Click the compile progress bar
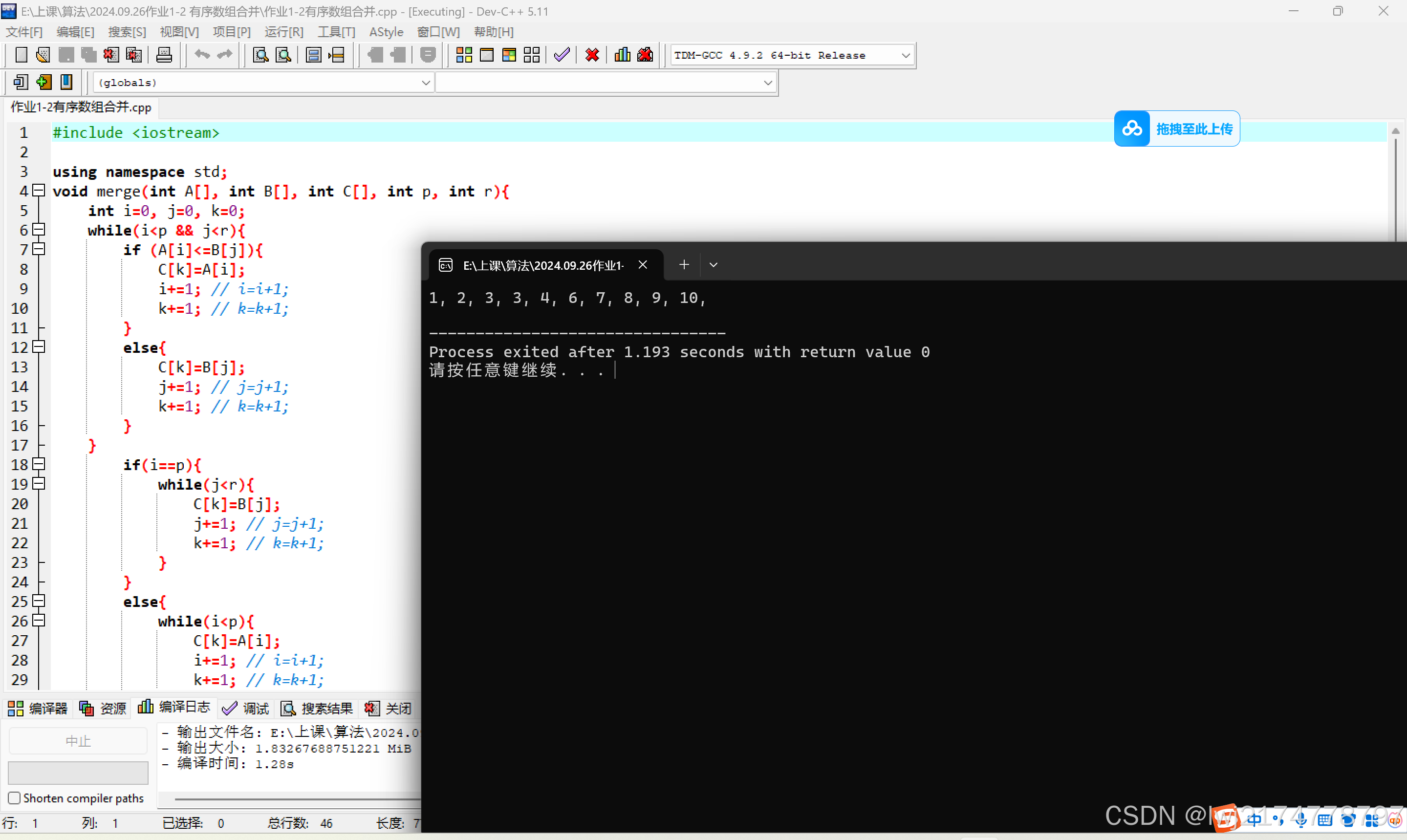 (78, 773)
